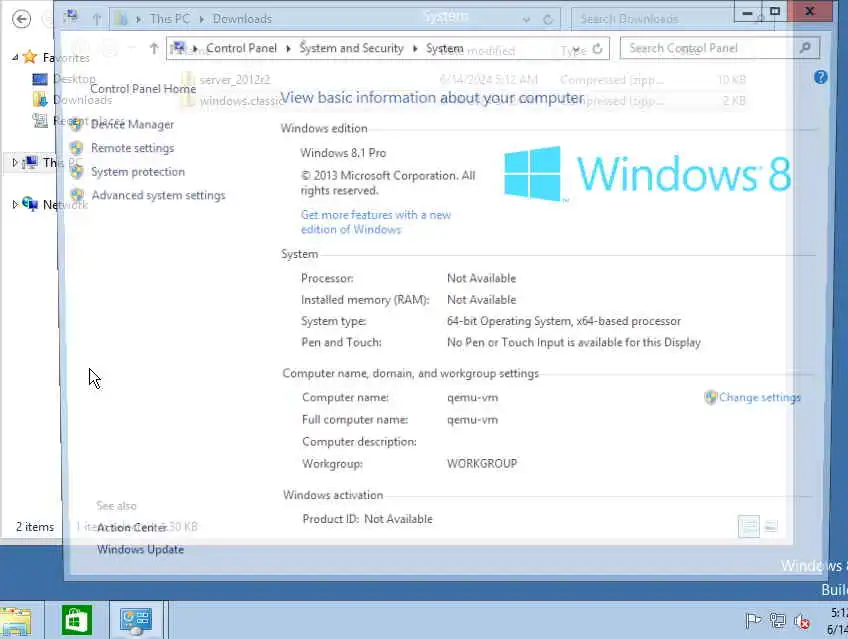Click System and Security breadcrumb
Screen dimensions: 848x639
point(352,48)
